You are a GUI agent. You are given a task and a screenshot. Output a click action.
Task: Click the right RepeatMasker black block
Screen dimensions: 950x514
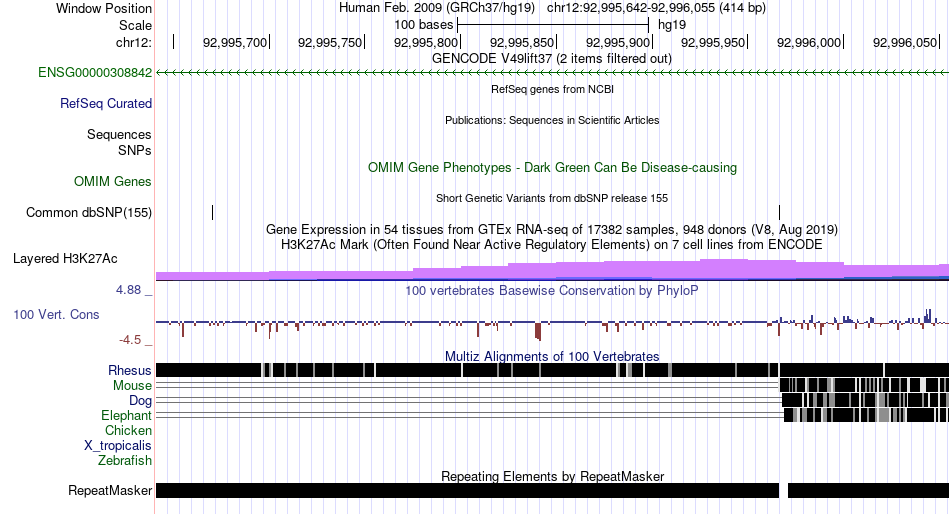click(x=868, y=490)
